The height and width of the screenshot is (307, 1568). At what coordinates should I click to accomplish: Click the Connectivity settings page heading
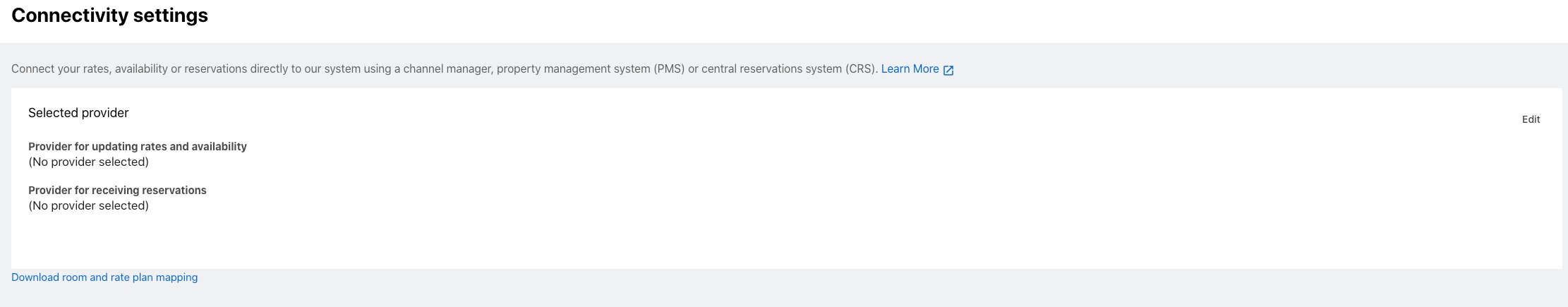(109, 16)
